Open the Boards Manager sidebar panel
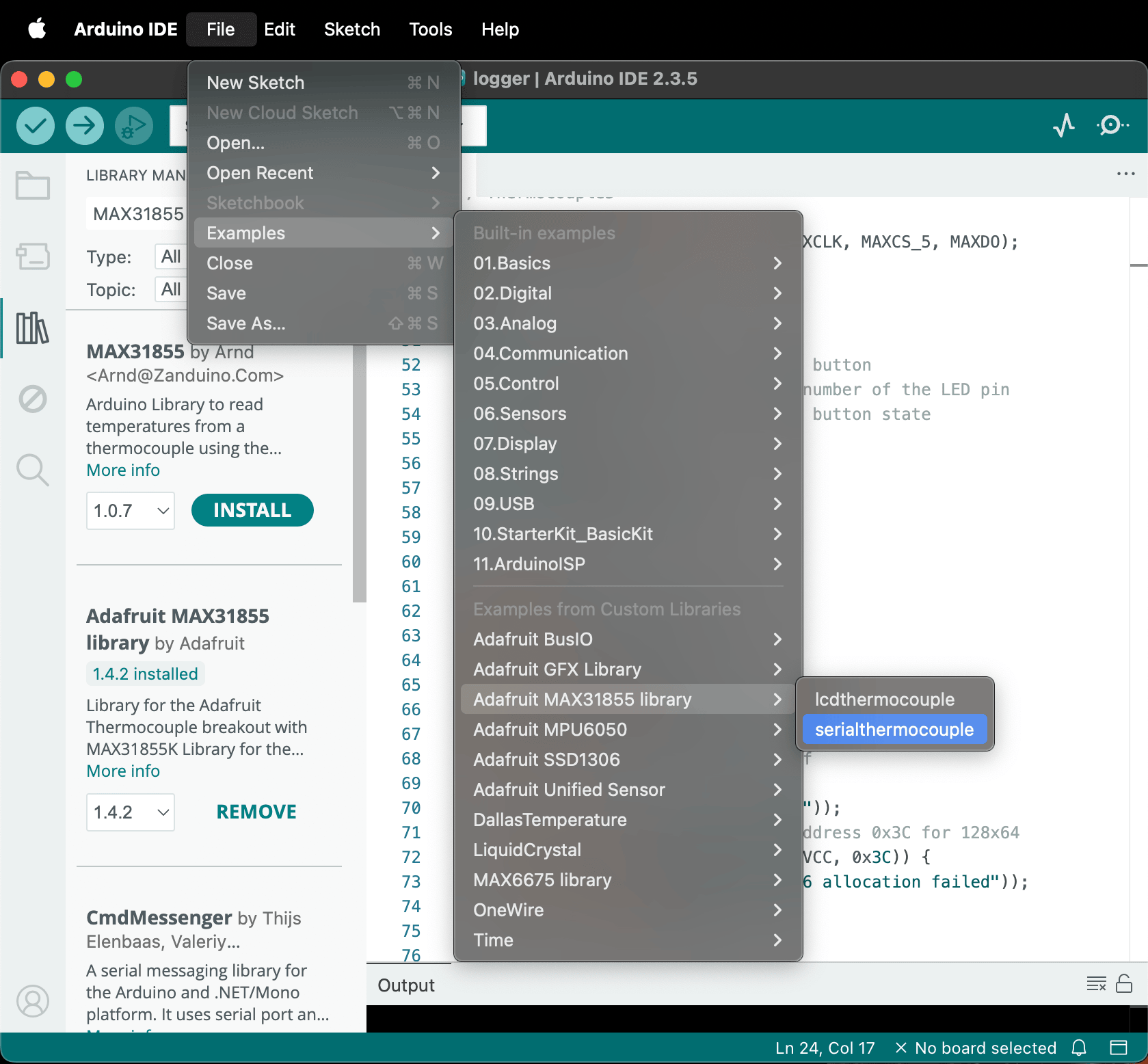This screenshot has width=1148, height=1064. point(32,256)
